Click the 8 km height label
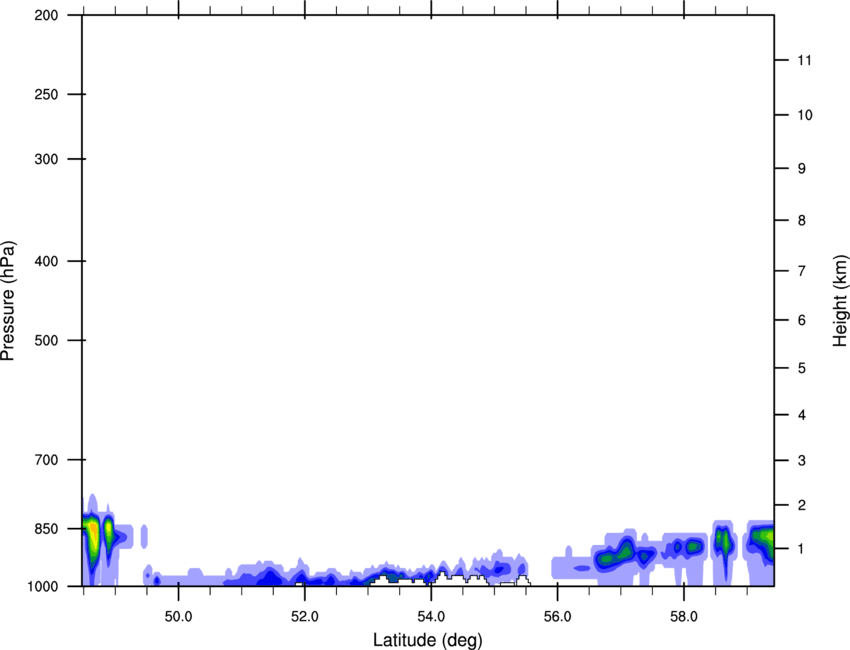Screen dimensions: 850x650 pyautogui.click(x=802, y=221)
